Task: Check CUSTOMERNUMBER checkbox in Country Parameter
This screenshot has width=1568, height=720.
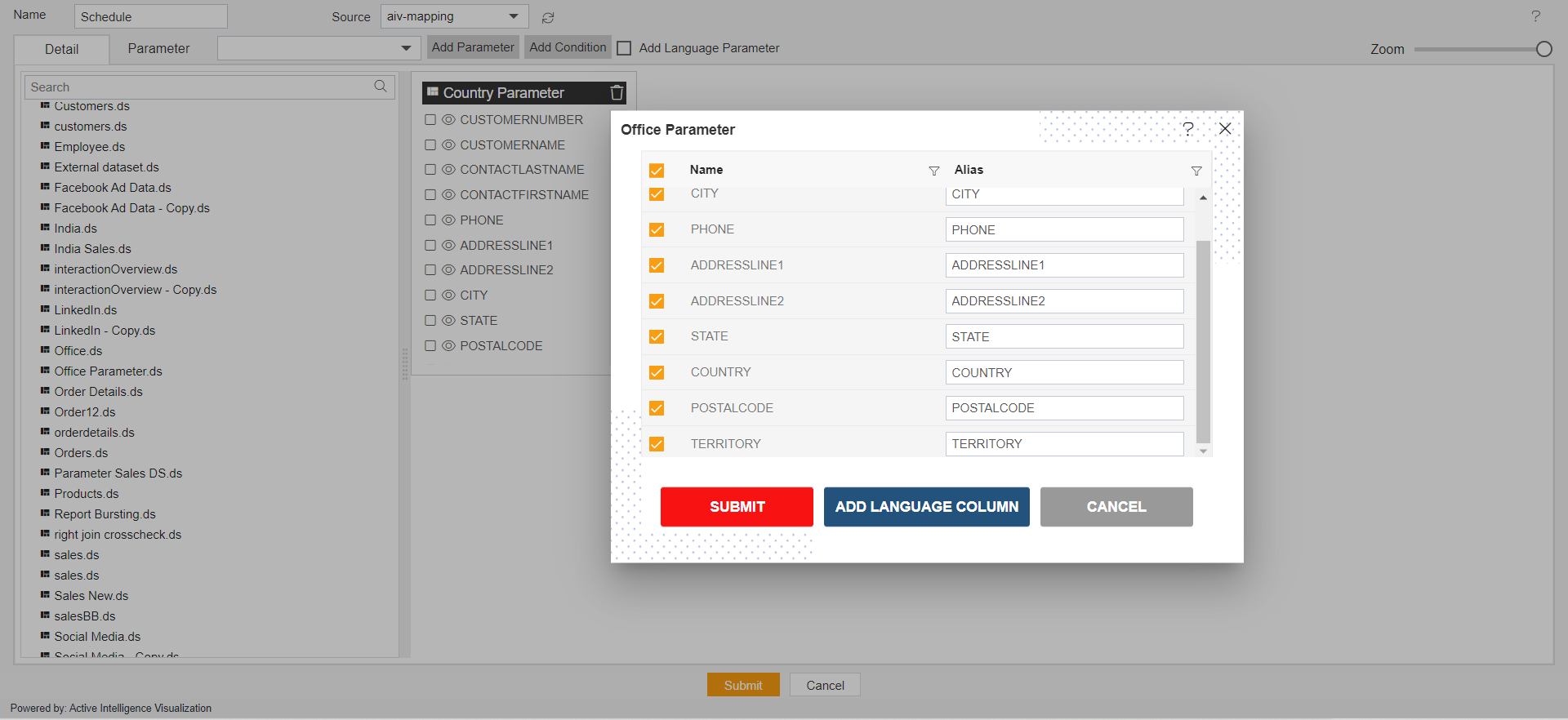Action: tap(430, 120)
